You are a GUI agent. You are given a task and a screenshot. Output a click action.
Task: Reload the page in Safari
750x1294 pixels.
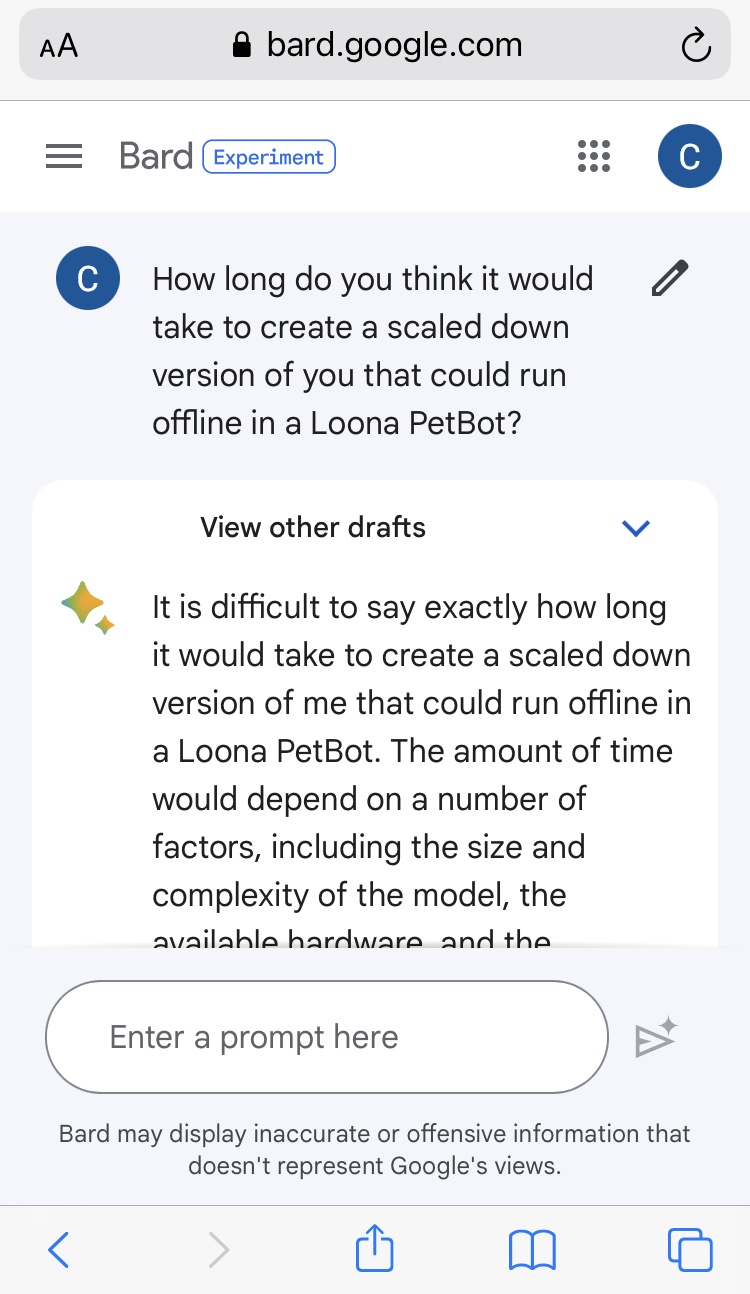click(x=694, y=45)
